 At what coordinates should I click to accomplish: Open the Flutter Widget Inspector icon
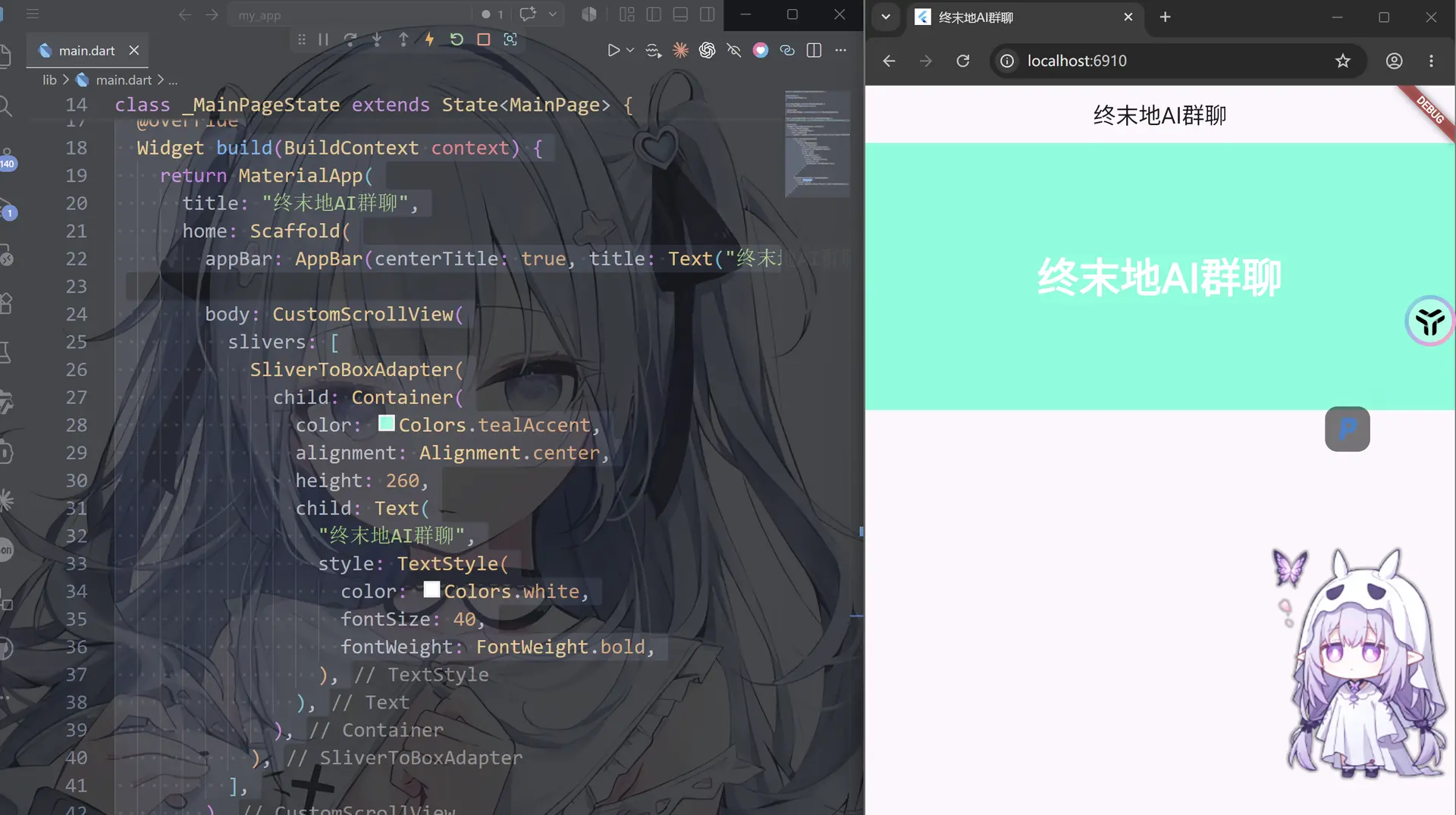tap(510, 39)
